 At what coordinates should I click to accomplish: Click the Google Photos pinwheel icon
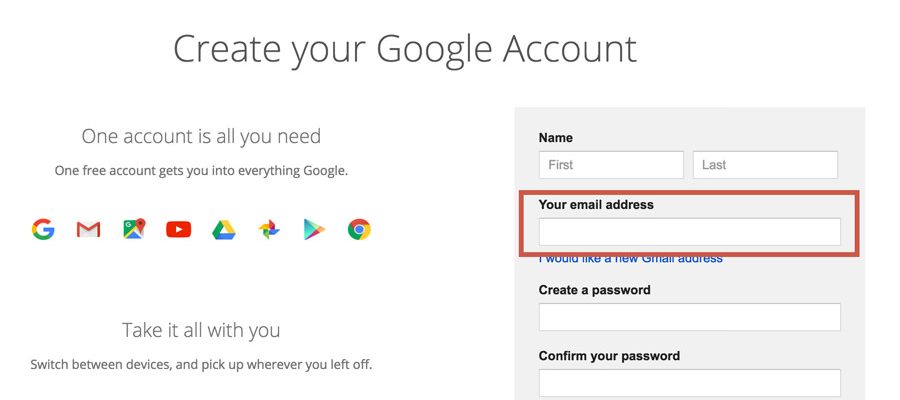tap(269, 230)
